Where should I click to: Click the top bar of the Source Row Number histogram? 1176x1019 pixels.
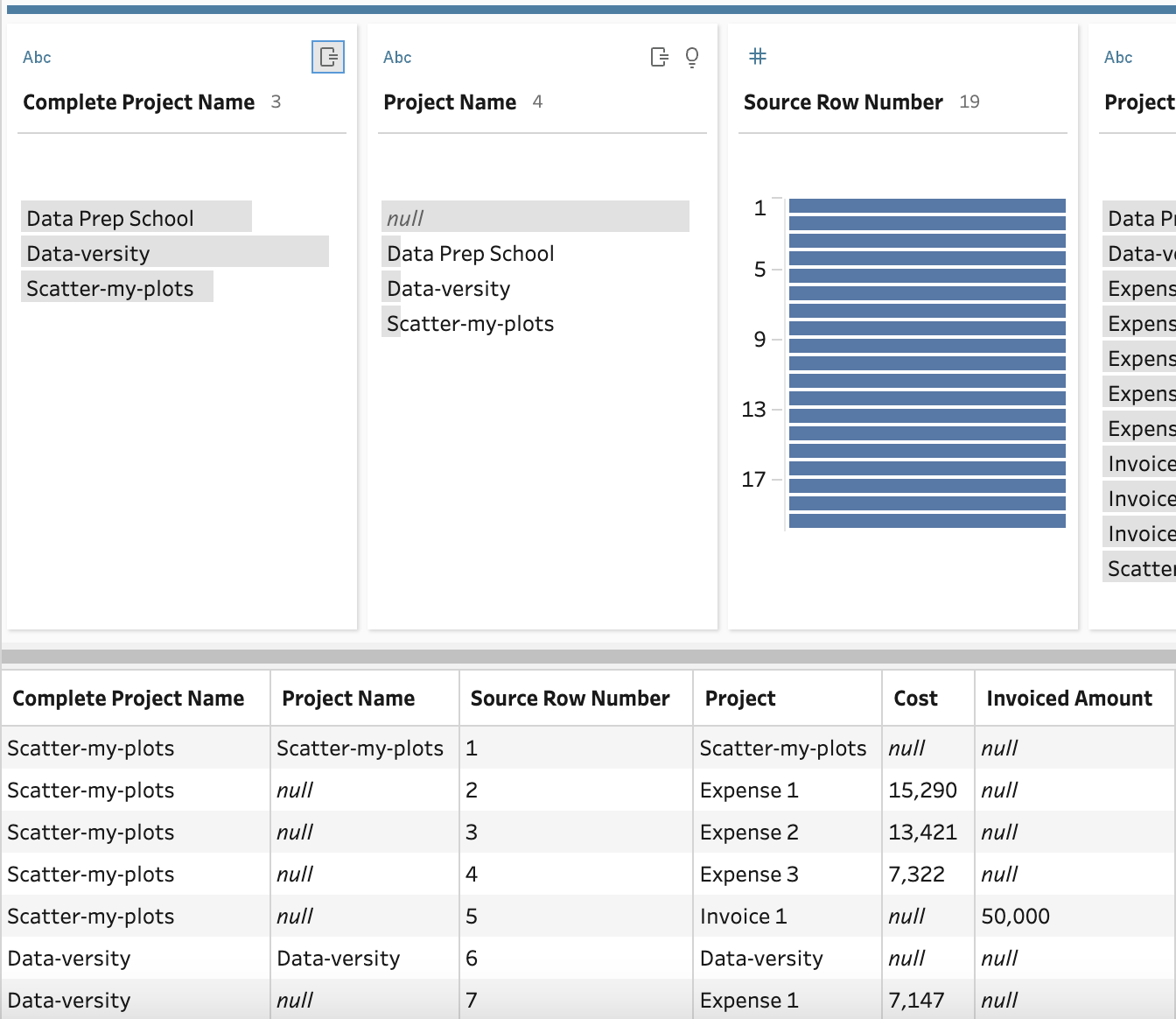(927, 204)
